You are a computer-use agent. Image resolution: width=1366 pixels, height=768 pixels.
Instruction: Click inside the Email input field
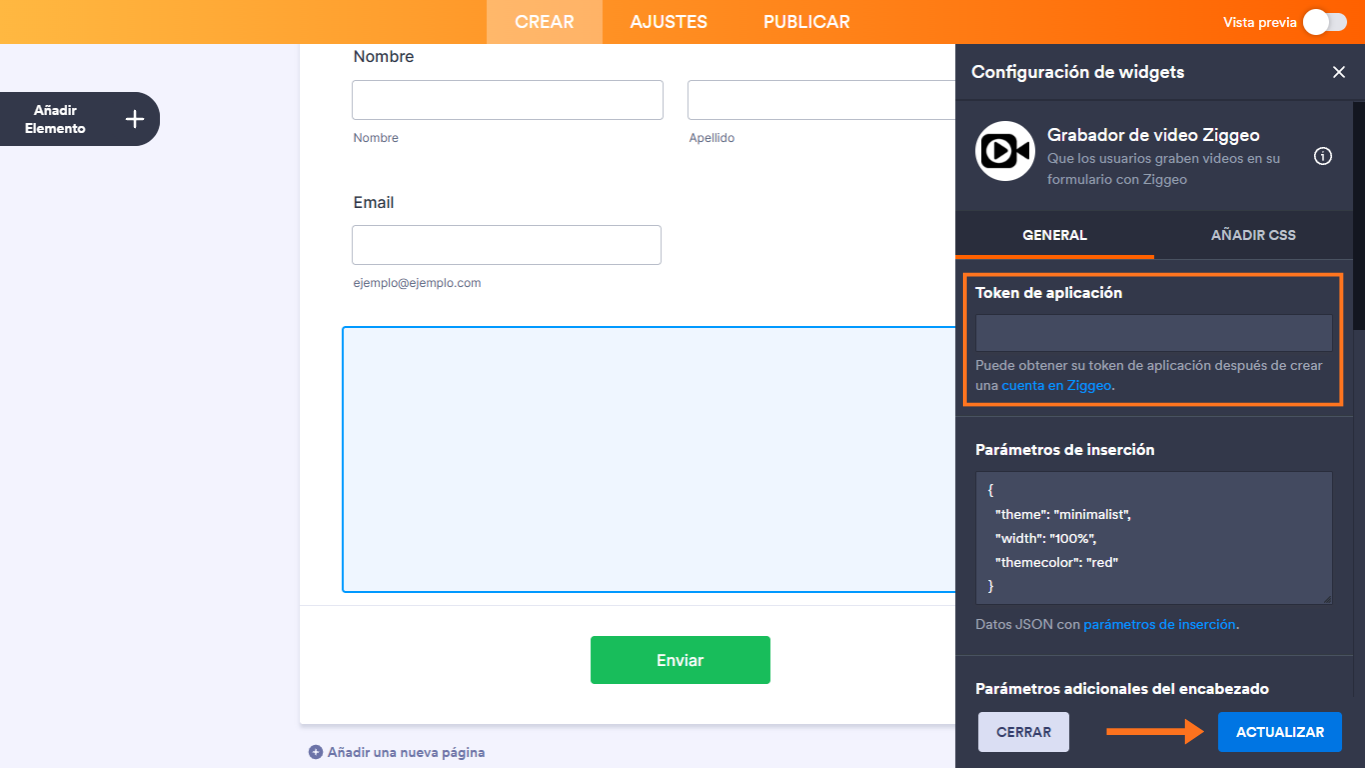506,245
